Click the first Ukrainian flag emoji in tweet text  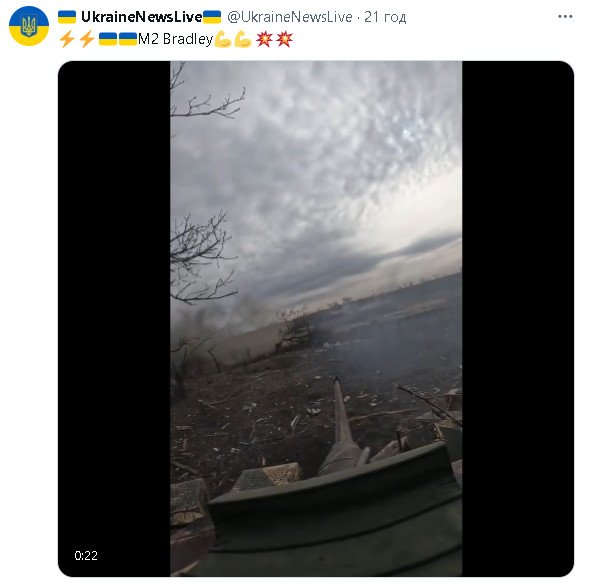pos(108,39)
